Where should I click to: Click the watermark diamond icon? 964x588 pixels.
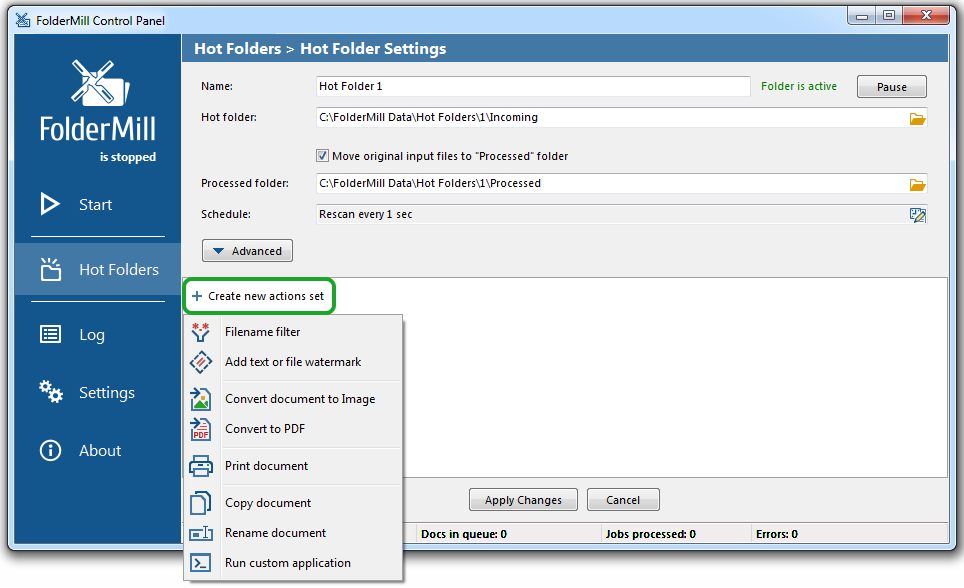click(x=200, y=362)
